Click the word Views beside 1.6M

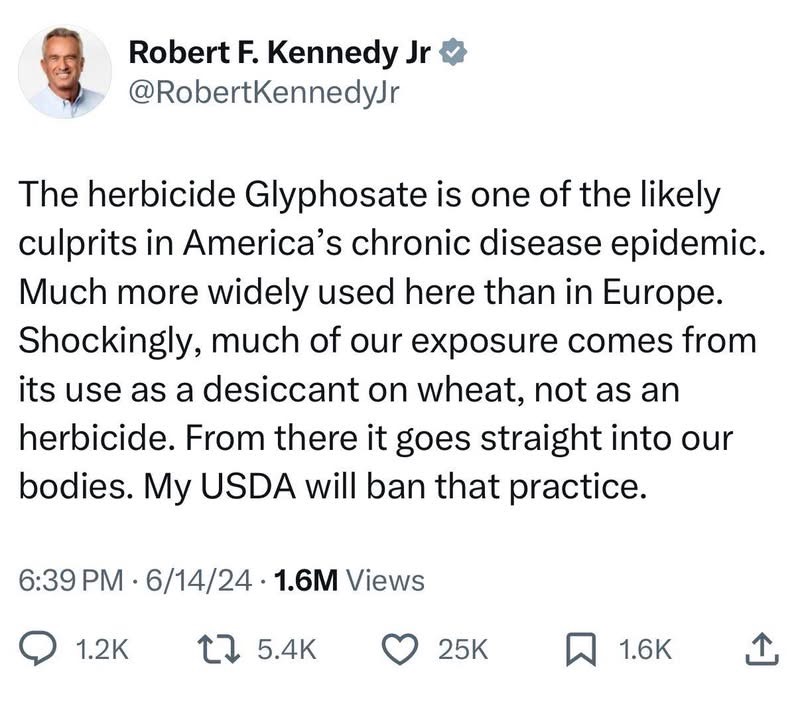click(385, 580)
